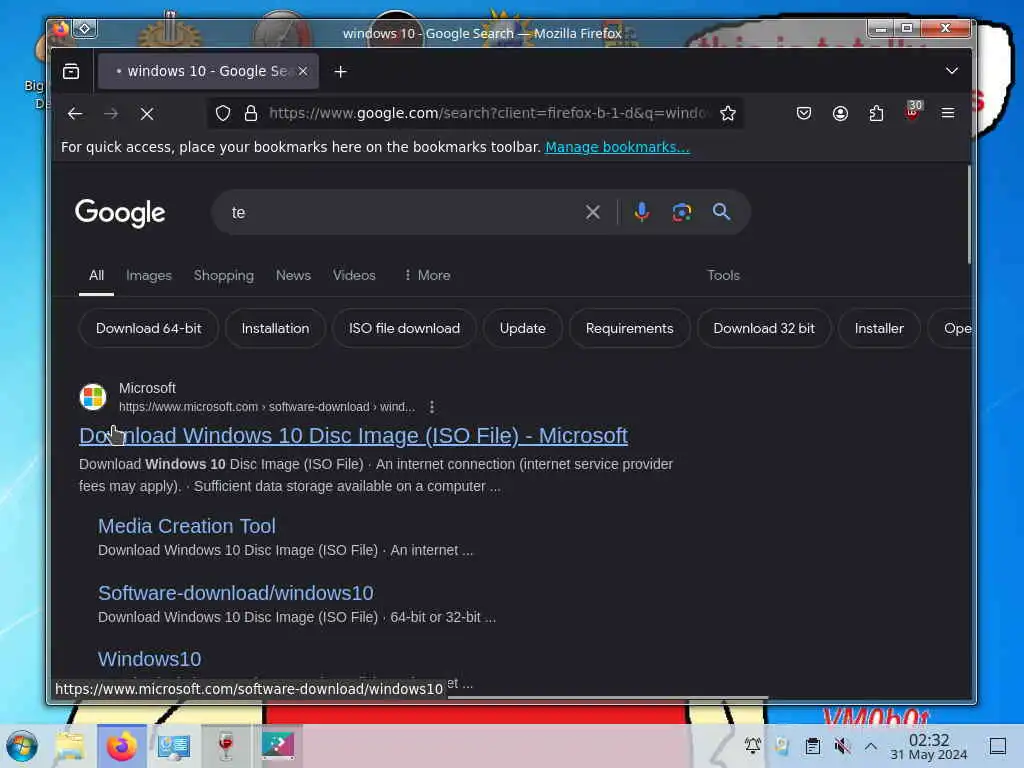Open the wine glass taskbar icon

(225, 746)
